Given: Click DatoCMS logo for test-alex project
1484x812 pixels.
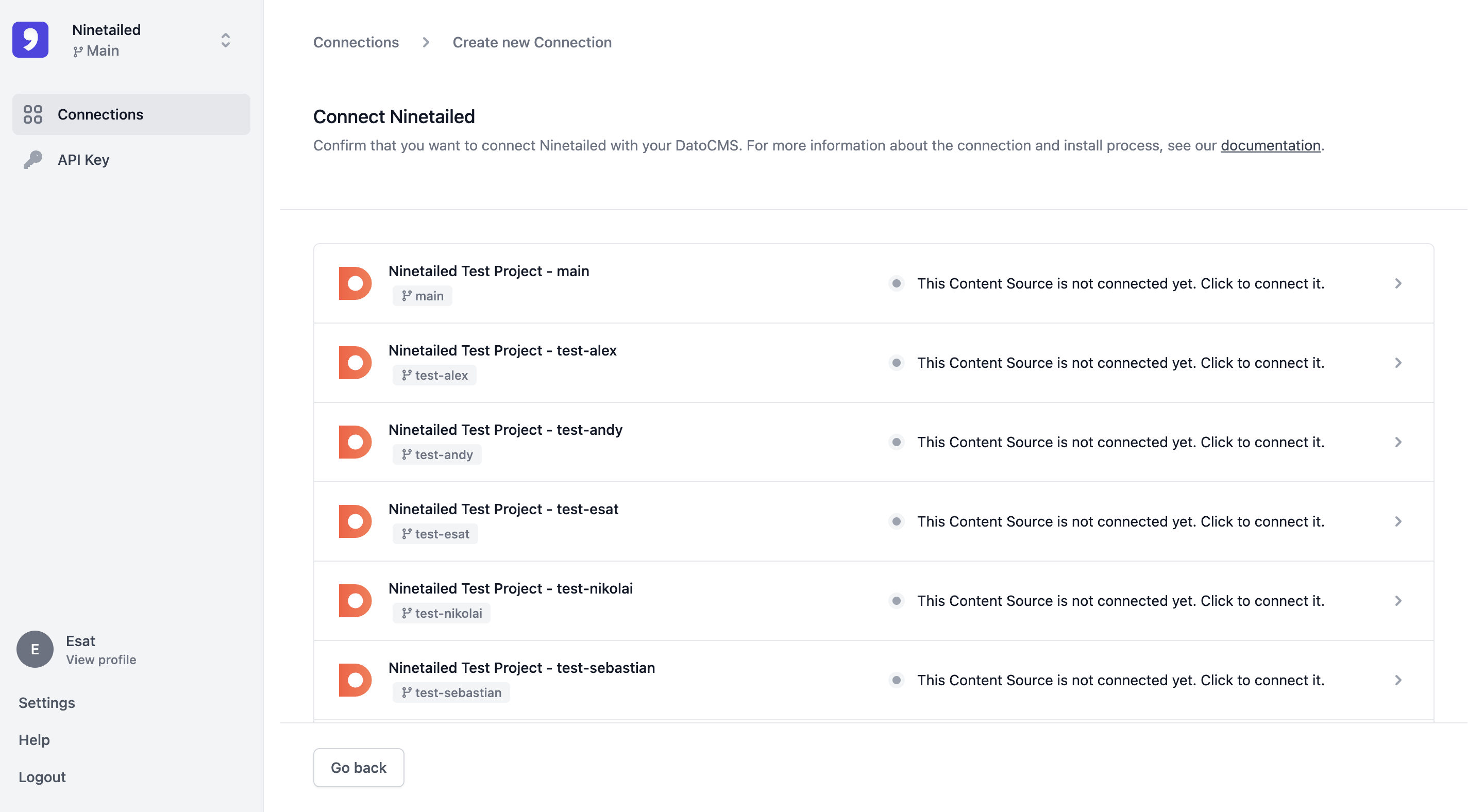Looking at the screenshot, I should 355,363.
